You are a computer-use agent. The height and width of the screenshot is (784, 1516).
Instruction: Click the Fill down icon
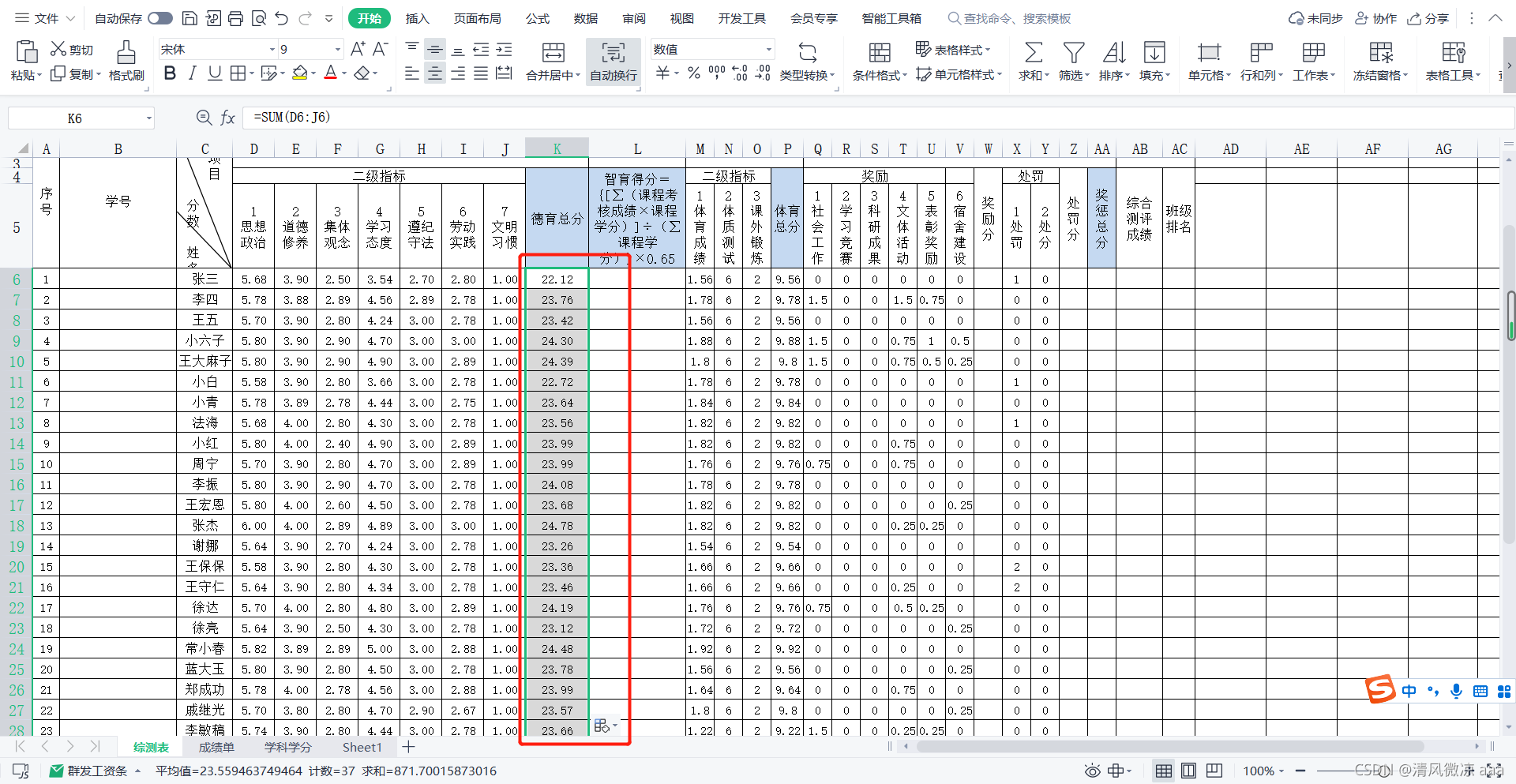(1154, 53)
